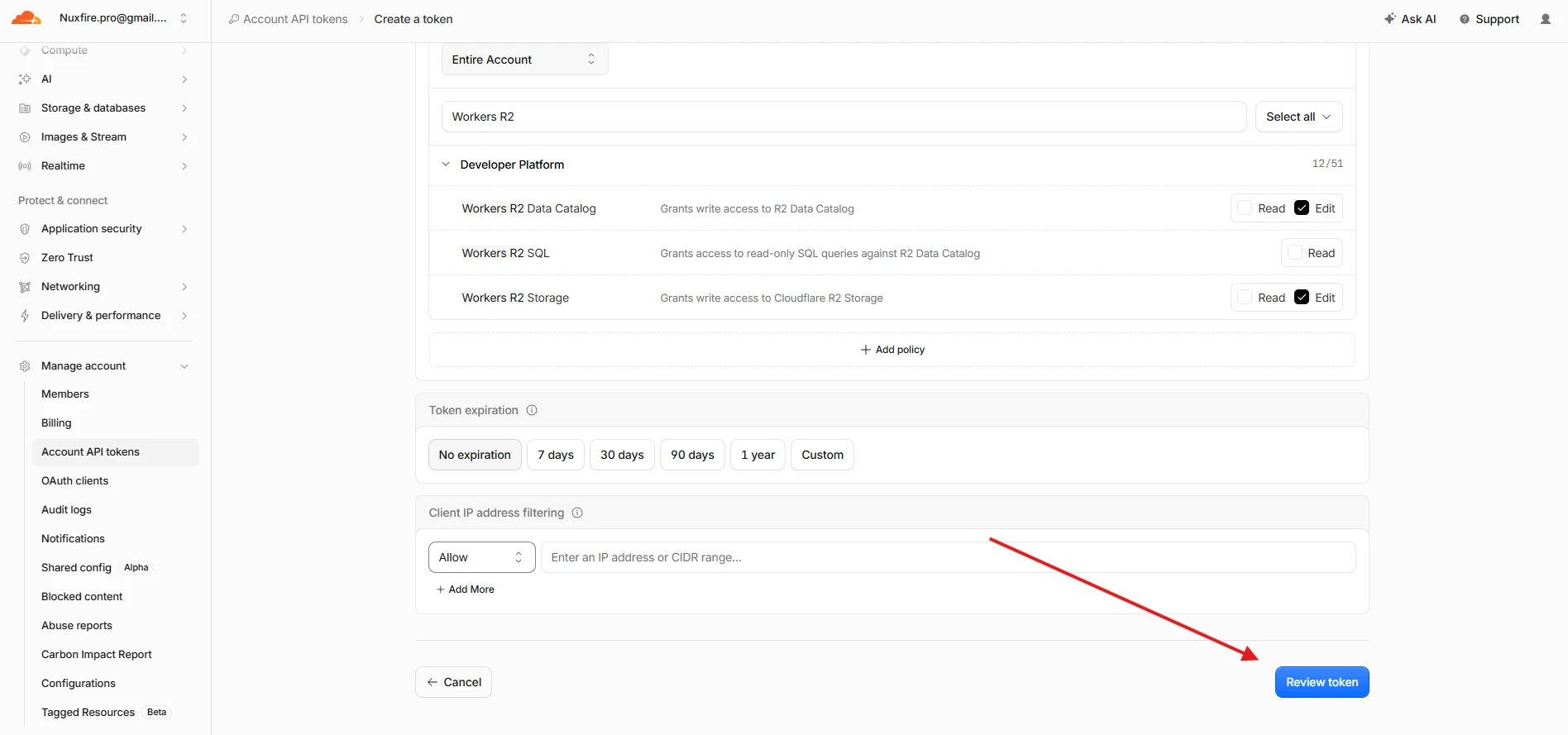Open the Allow IP filter dropdown
1568x735 pixels.
pyautogui.click(x=481, y=557)
